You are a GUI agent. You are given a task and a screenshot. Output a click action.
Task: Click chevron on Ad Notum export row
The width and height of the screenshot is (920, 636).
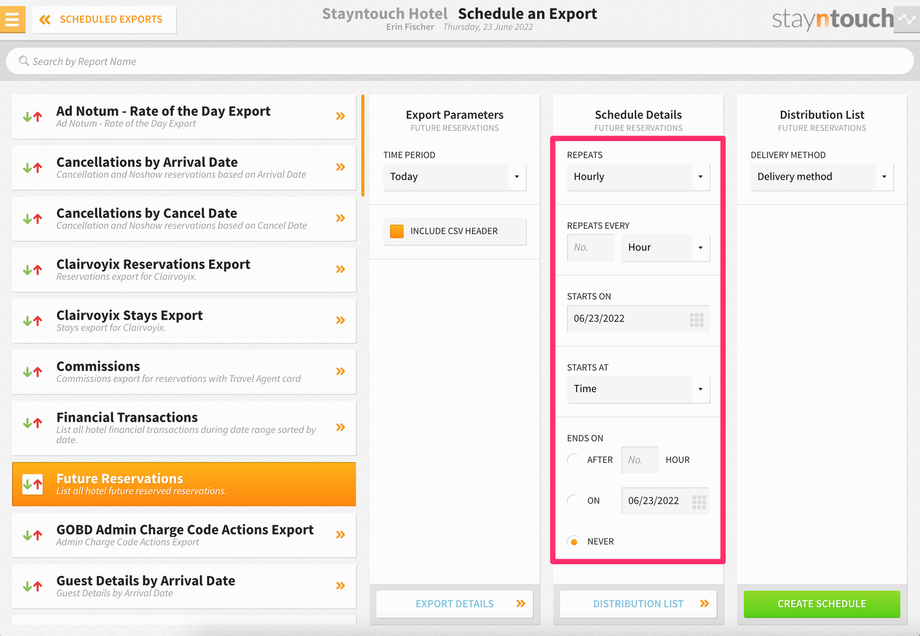340,116
